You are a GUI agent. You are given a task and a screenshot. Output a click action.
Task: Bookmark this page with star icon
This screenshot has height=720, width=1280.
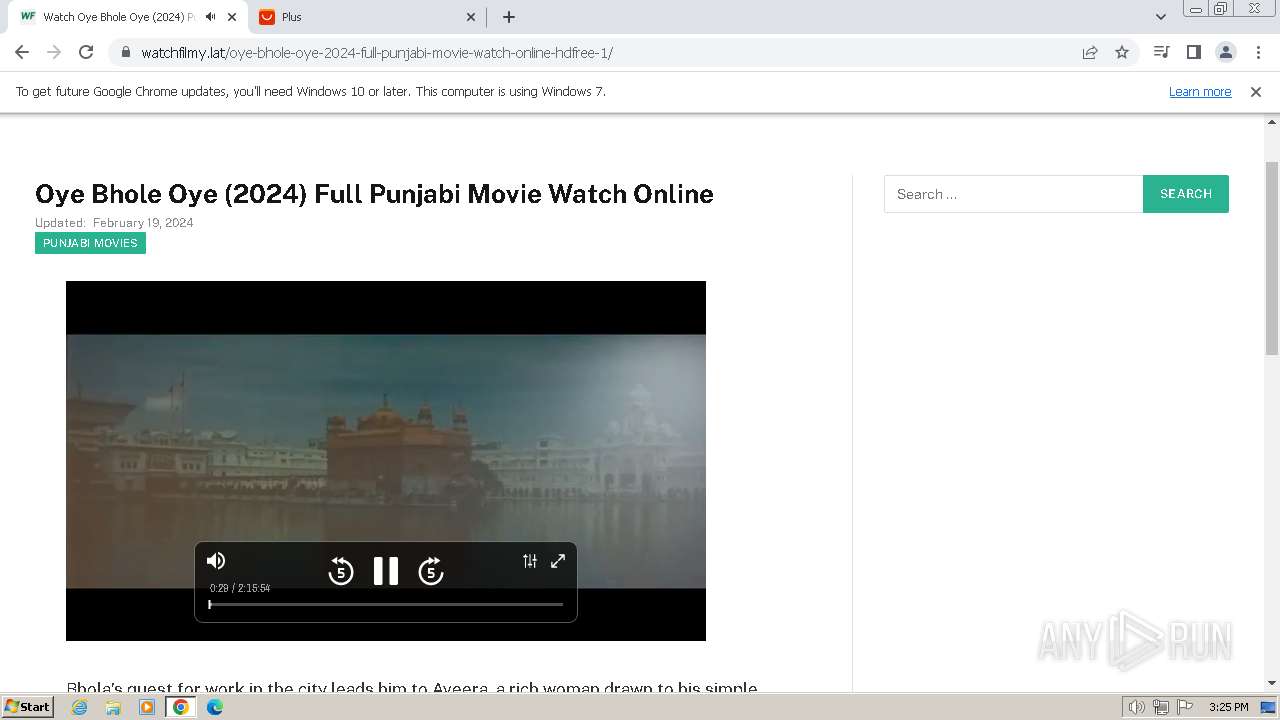[1122, 53]
